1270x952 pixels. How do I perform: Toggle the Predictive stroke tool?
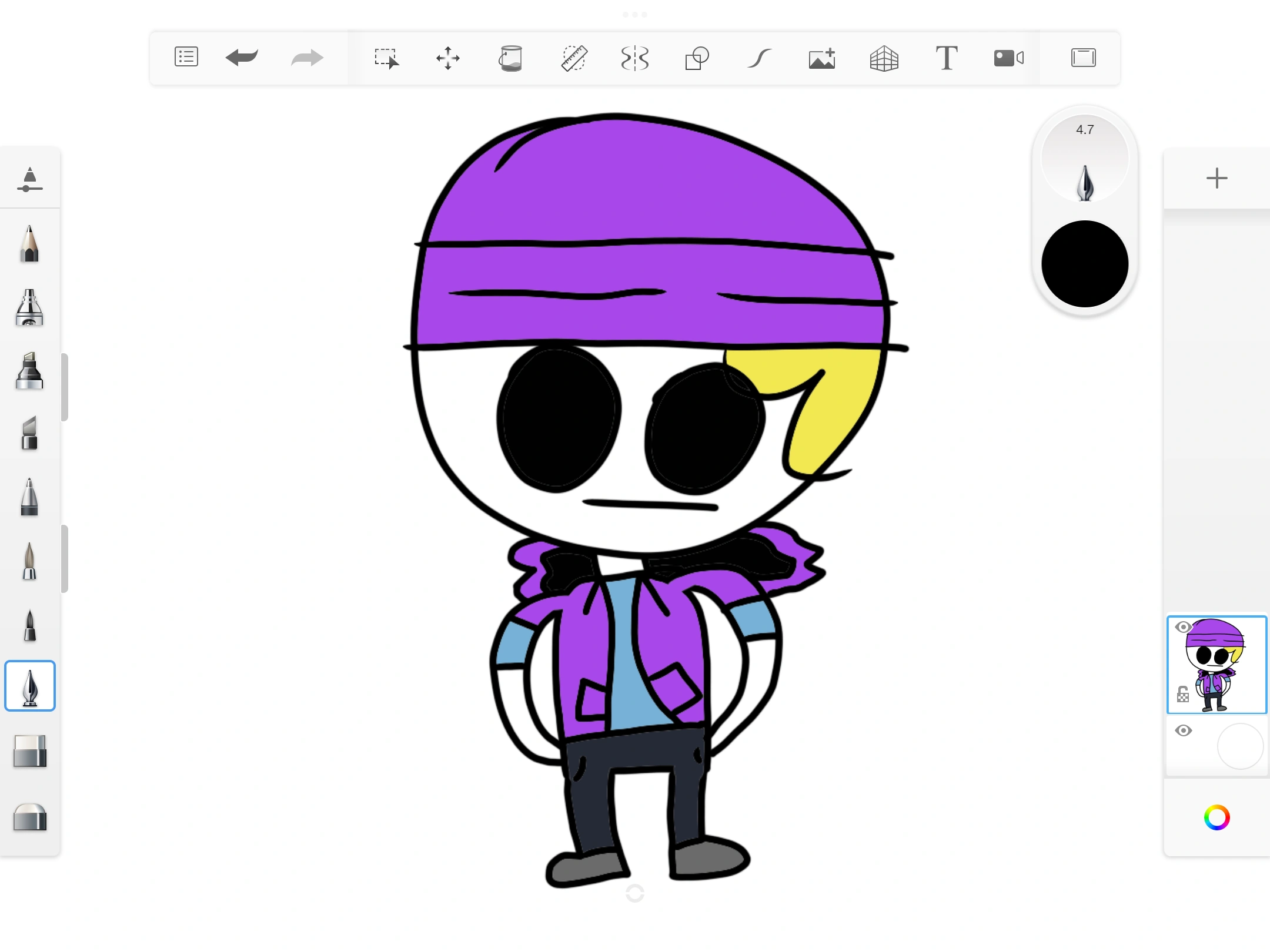(759, 58)
